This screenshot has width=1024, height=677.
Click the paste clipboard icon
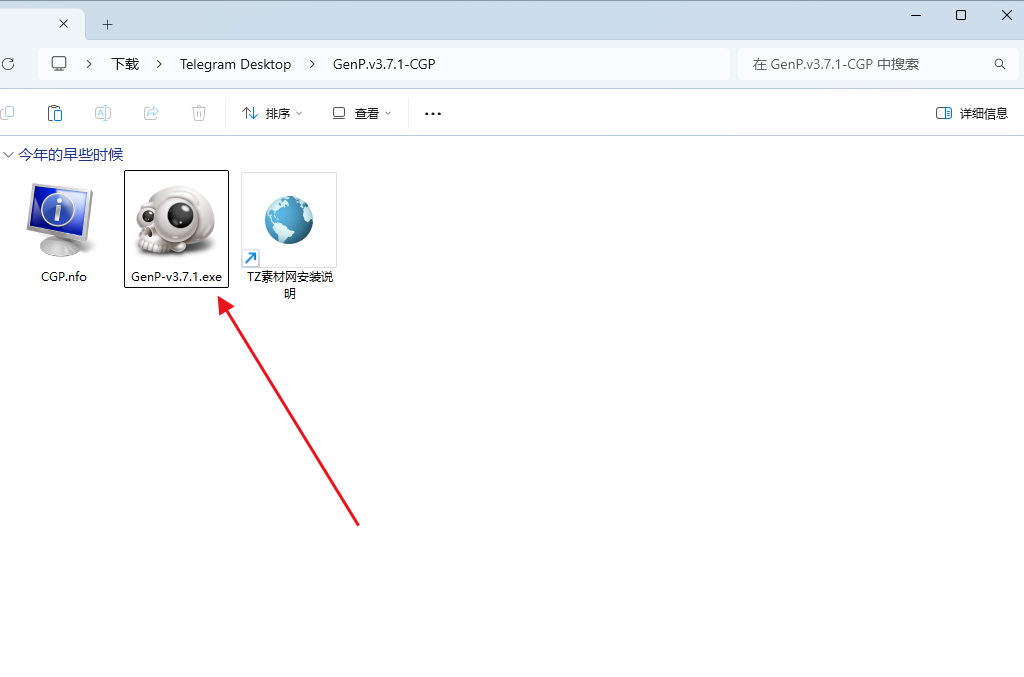pos(55,113)
